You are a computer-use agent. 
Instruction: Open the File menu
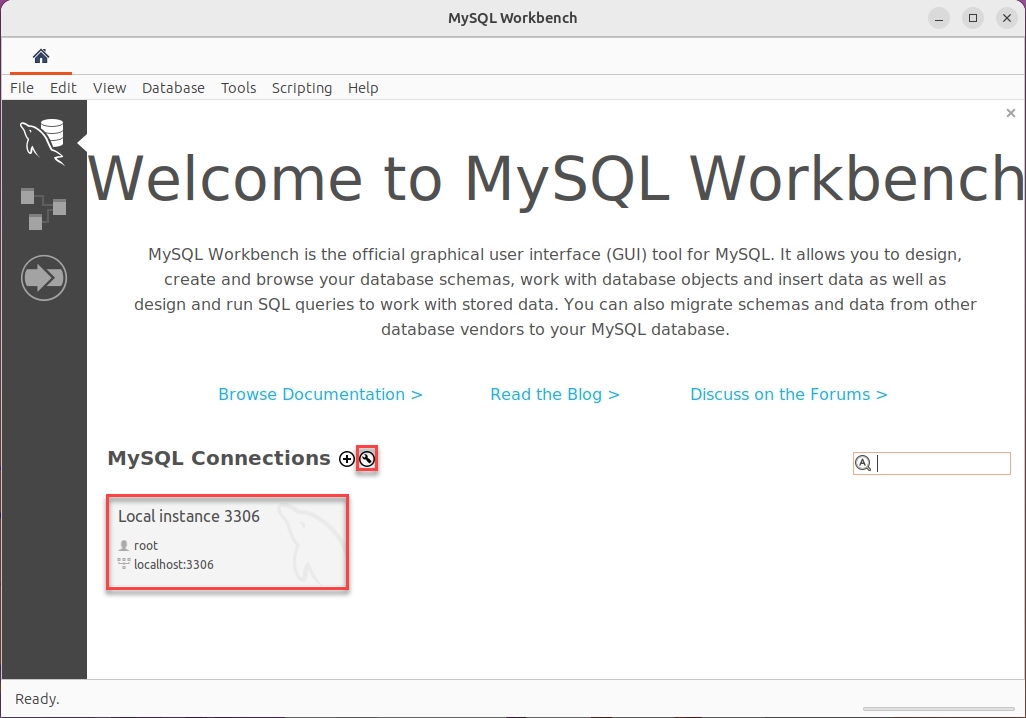[22, 88]
